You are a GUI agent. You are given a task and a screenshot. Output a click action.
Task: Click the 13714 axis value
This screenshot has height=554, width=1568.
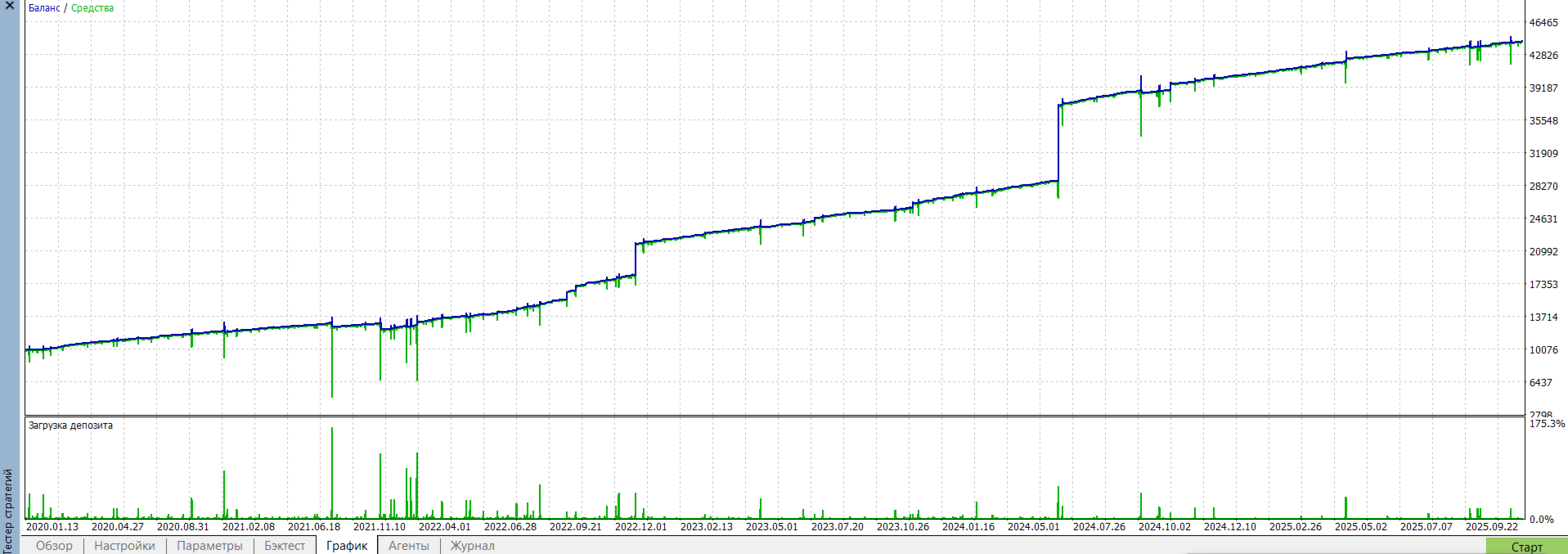(1543, 318)
